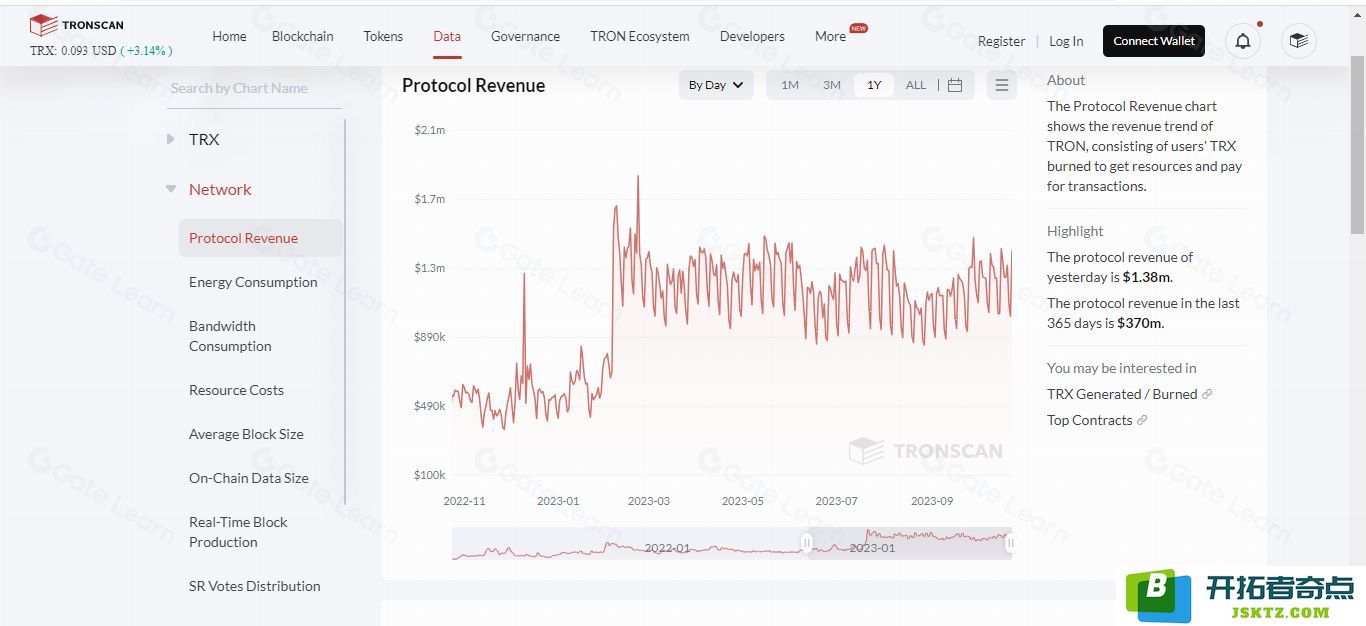The width and height of the screenshot is (1366, 626).
Task: Click the TRX: 0.093 USD price text
Action: (73, 50)
